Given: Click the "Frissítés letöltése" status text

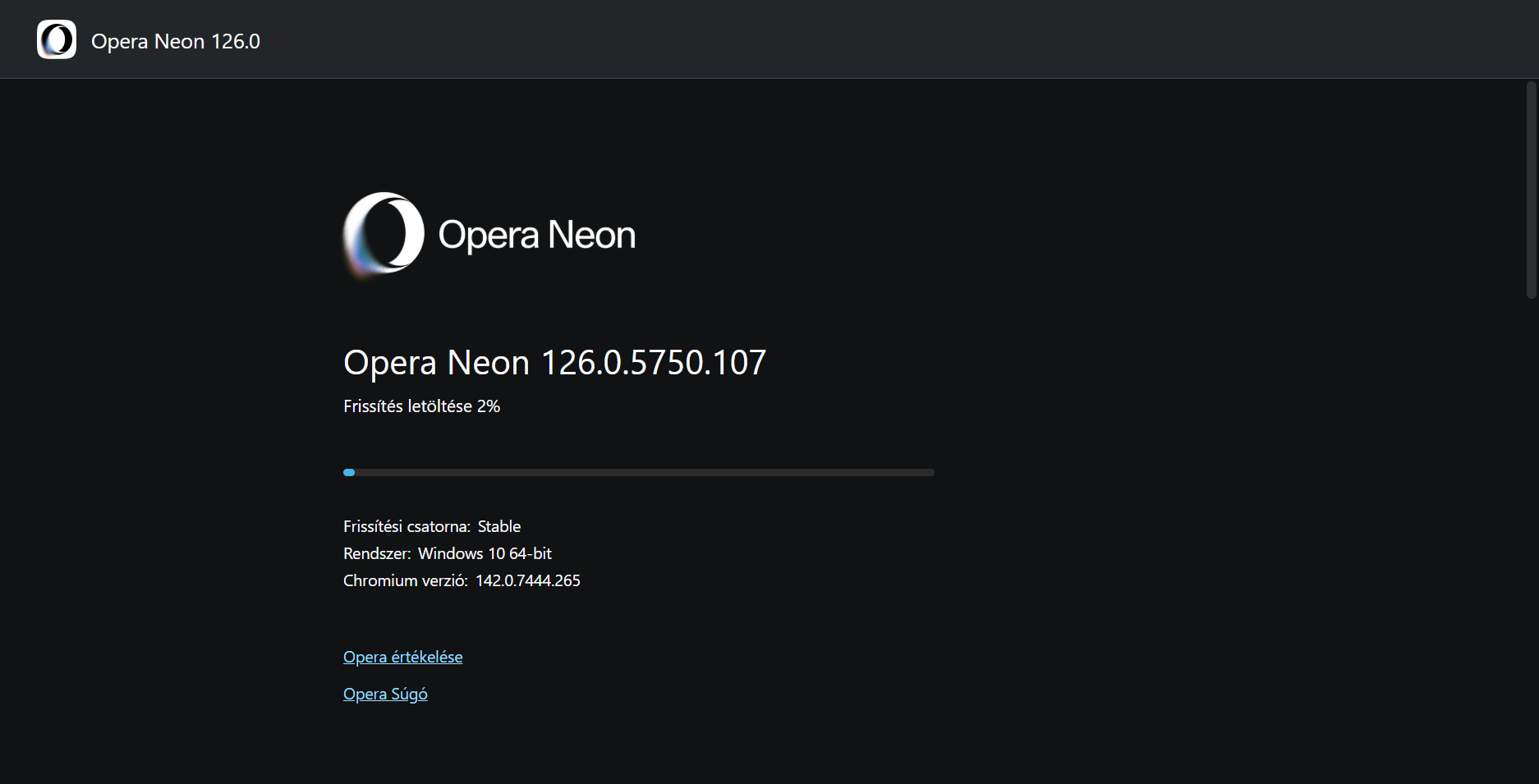Looking at the screenshot, I should (407, 406).
